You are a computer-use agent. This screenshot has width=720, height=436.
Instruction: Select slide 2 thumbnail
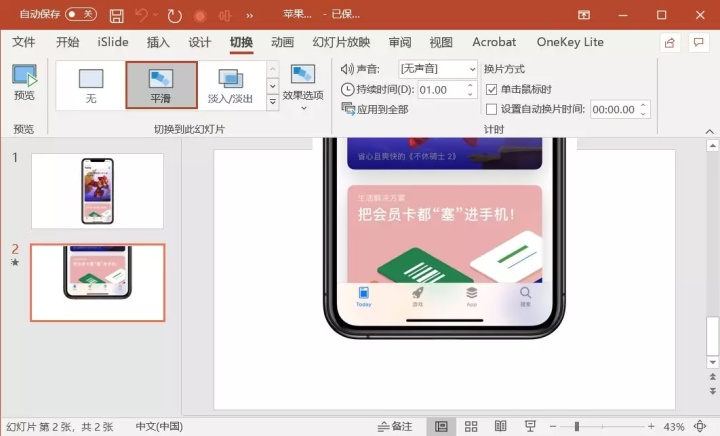97,282
